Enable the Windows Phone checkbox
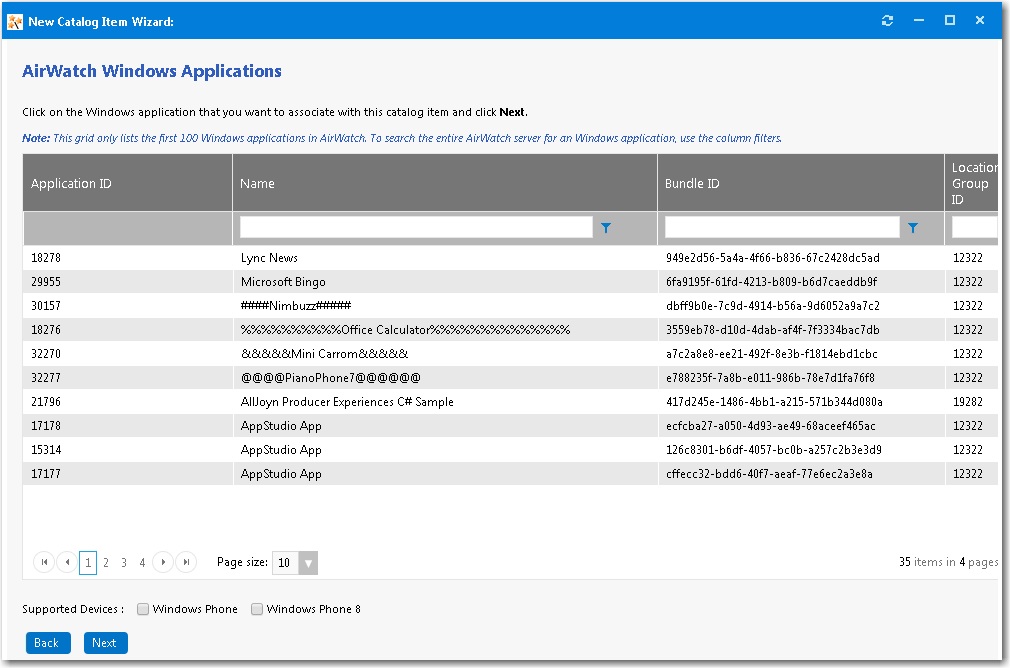Image resolution: width=1010 pixels, height=668 pixels. tap(143, 609)
